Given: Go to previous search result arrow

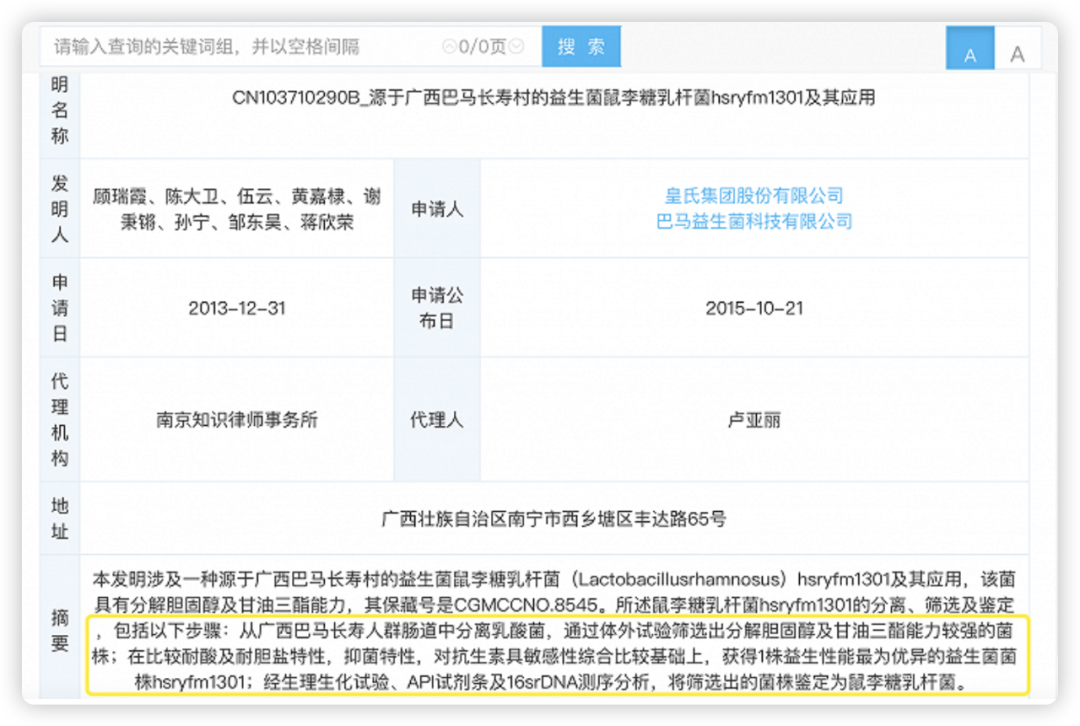Looking at the screenshot, I should [x=449, y=46].
